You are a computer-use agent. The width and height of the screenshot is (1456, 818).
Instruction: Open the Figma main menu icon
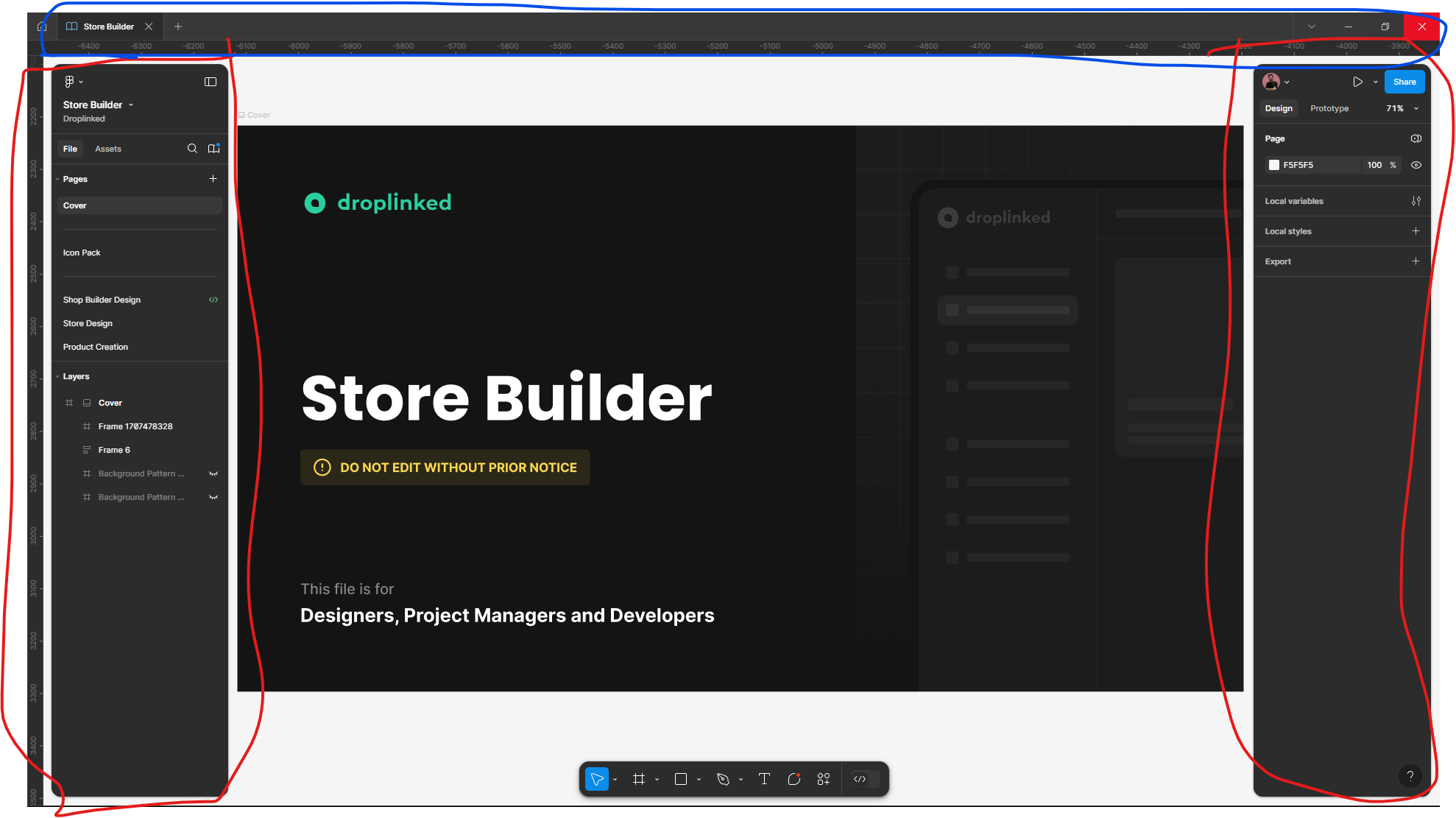click(69, 82)
